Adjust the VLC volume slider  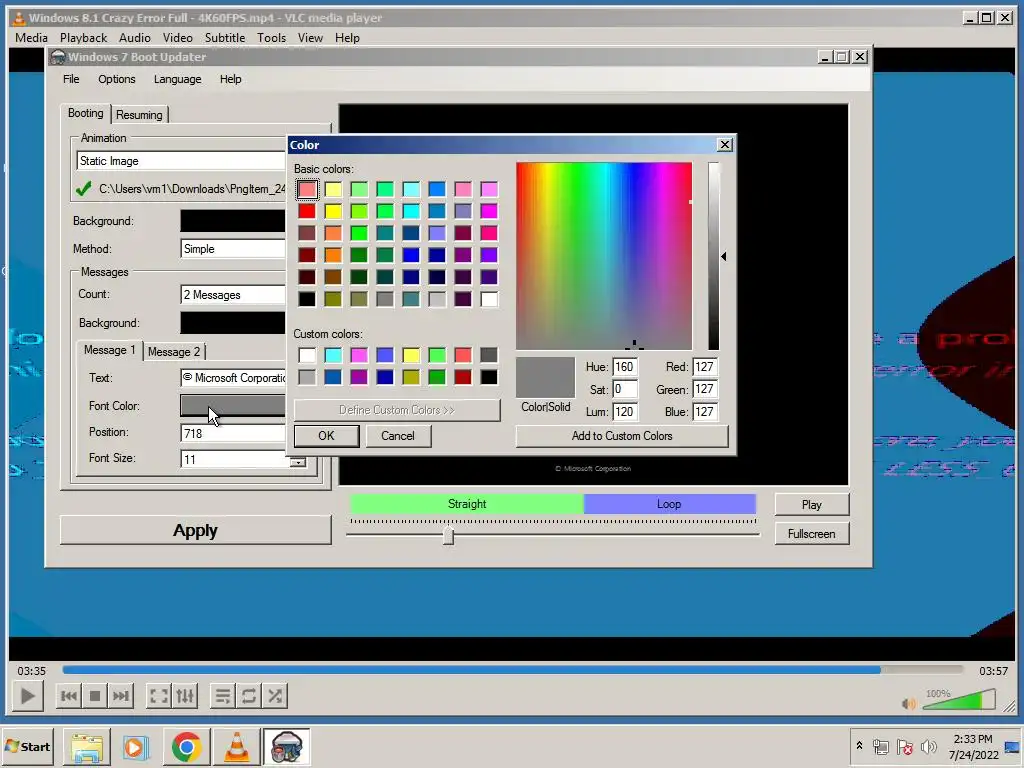pos(959,700)
